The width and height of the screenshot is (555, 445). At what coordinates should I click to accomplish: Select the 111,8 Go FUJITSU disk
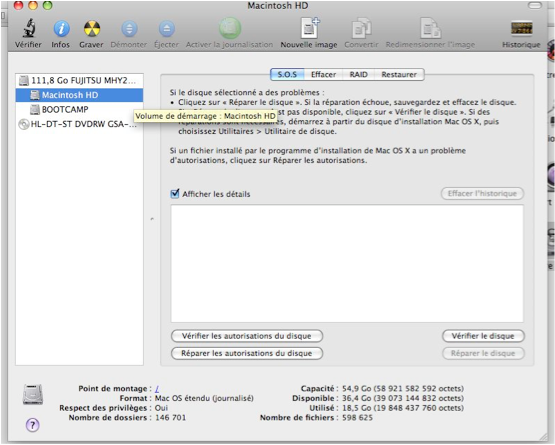[x=79, y=80]
